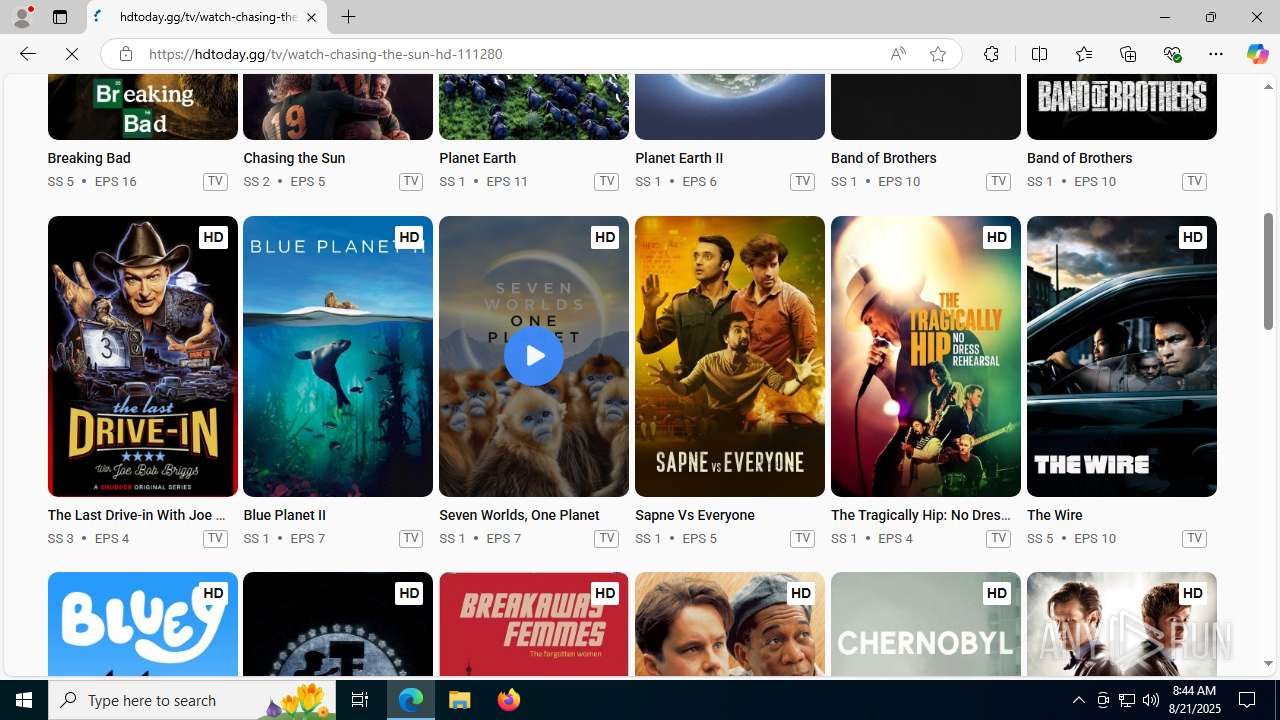Open Browser essentials

[1172, 54]
